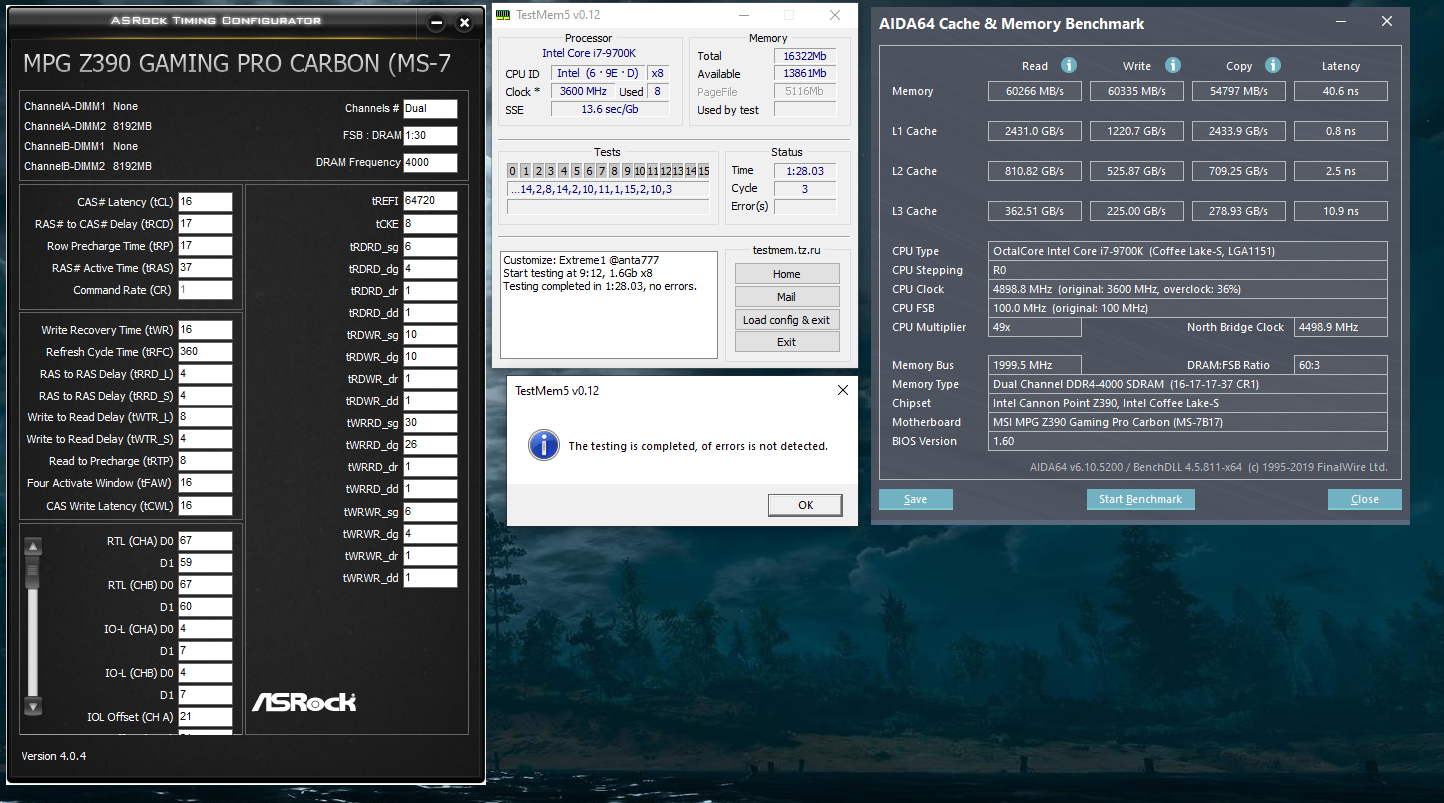Click the TestMem5 title bar app icon
Screen dimensions: 1444x803
tap(505, 15)
